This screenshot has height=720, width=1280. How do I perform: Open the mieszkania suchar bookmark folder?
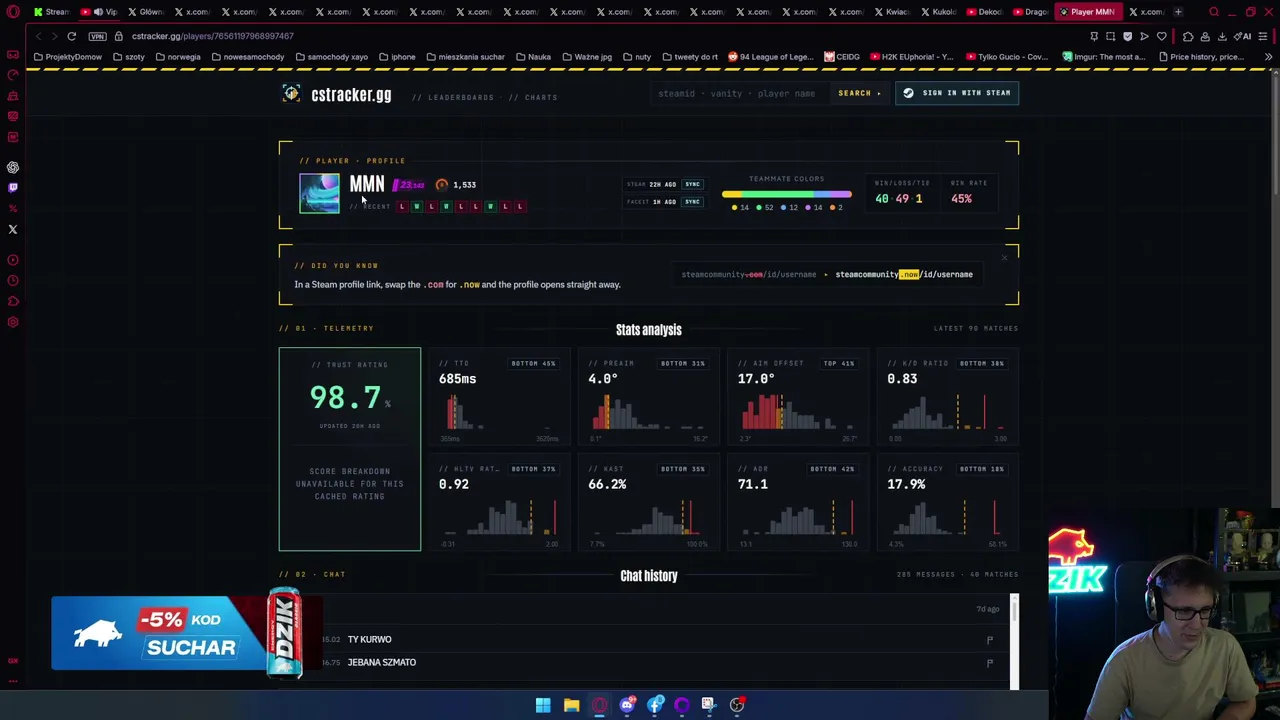click(466, 57)
